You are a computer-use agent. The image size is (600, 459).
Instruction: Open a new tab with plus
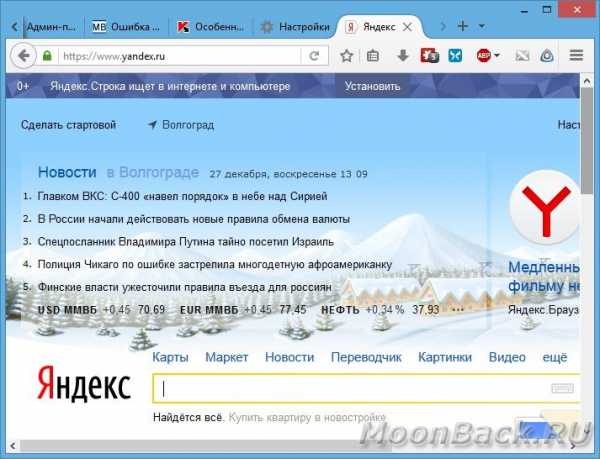click(x=463, y=26)
